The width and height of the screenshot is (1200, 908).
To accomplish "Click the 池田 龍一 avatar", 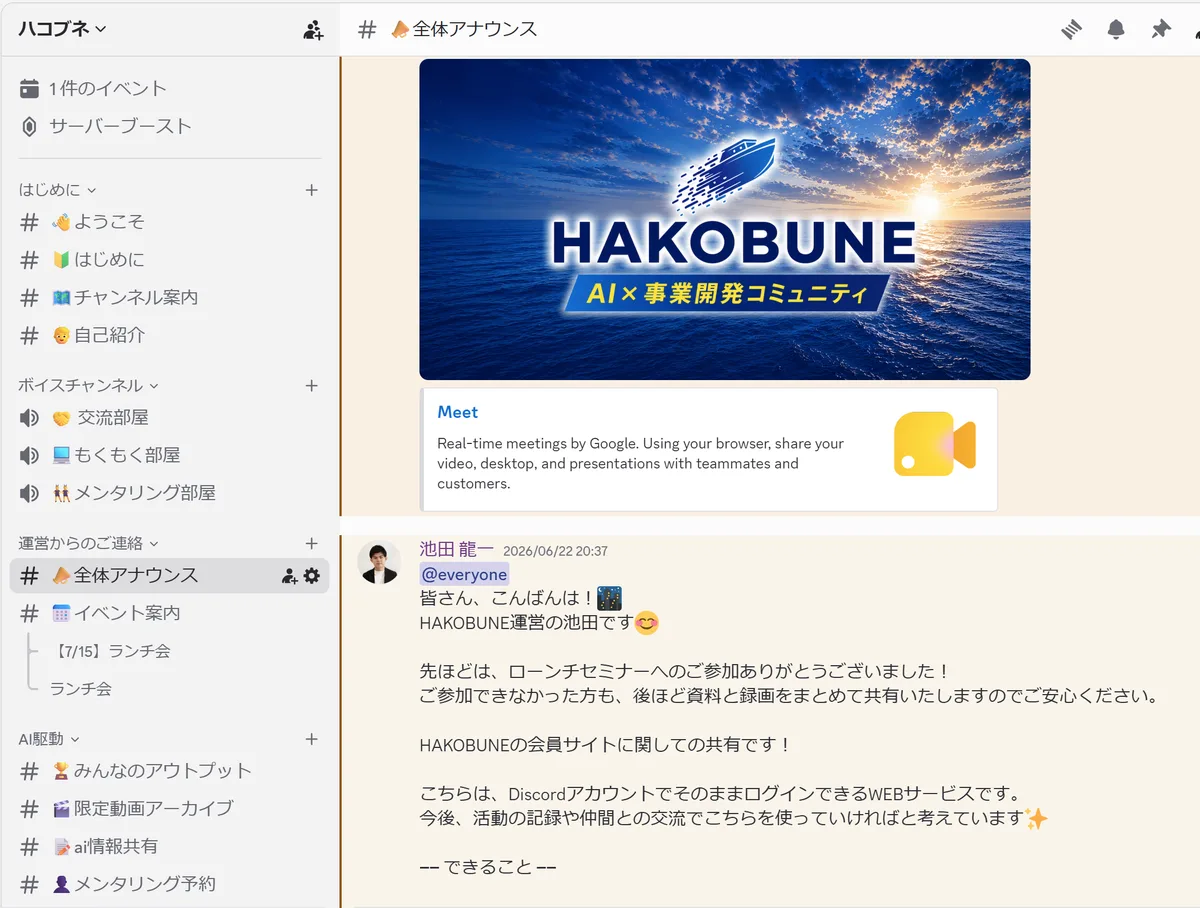I will [x=379, y=563].
